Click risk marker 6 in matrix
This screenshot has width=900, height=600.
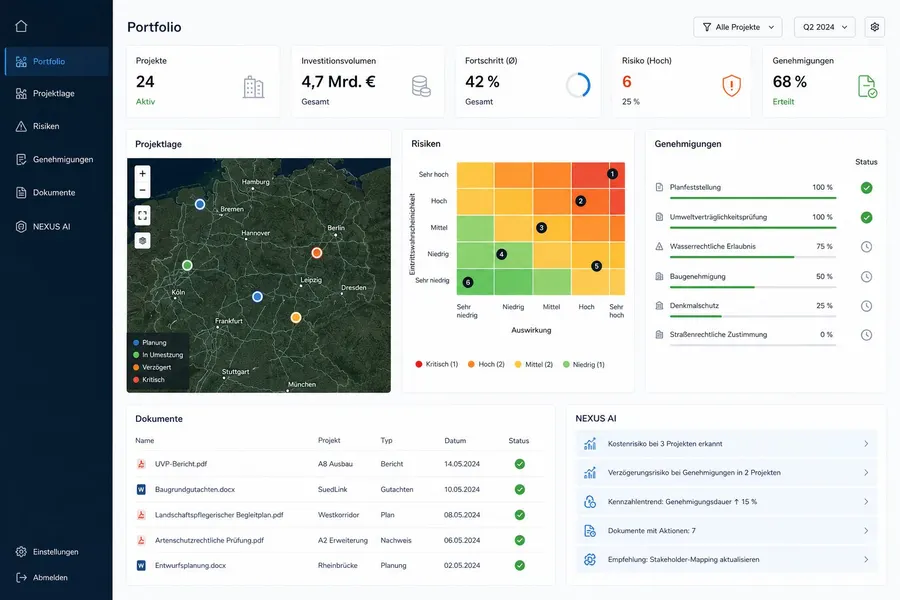[x=468, y=282]
